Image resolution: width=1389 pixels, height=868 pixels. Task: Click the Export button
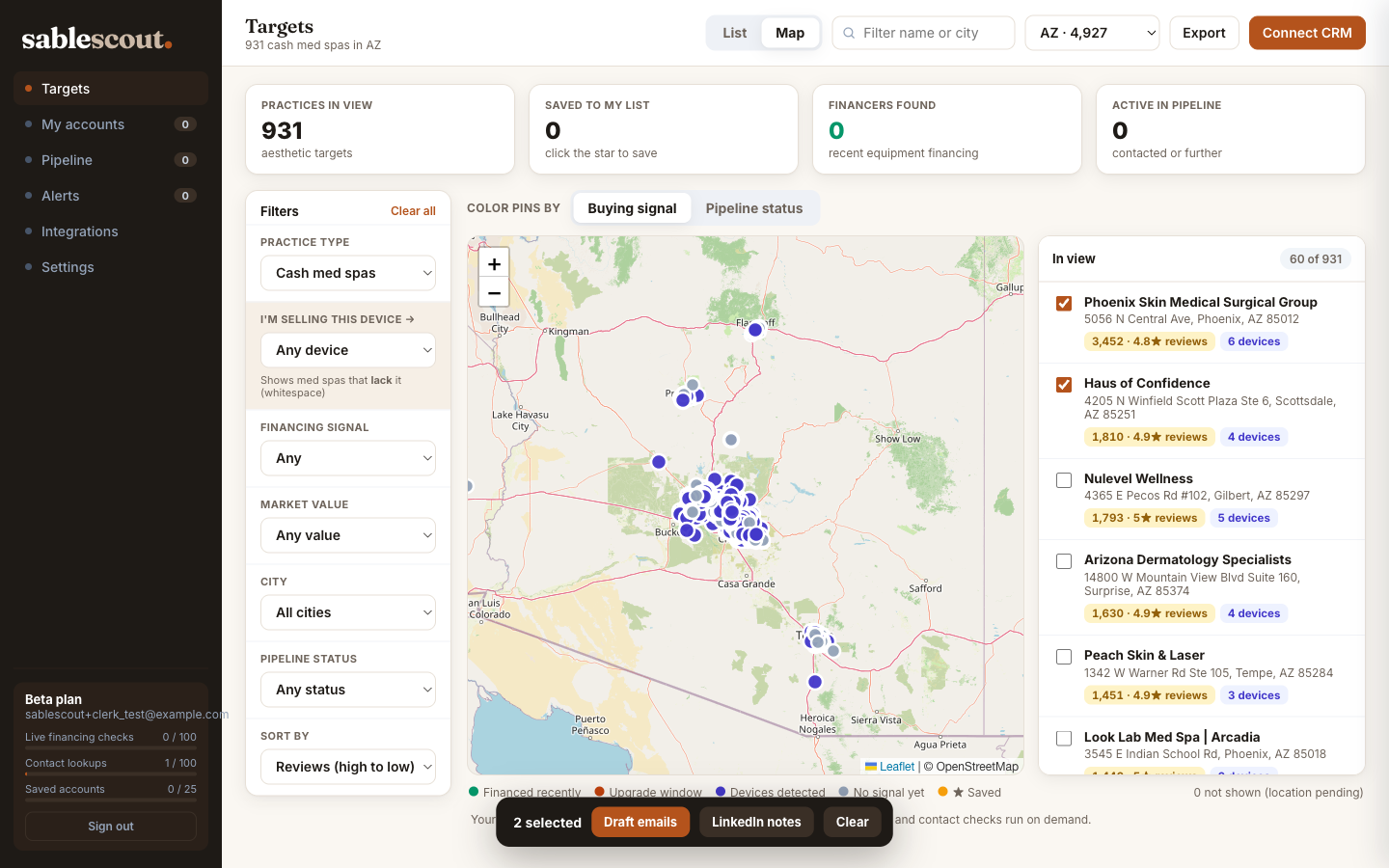click(1204, 33)
